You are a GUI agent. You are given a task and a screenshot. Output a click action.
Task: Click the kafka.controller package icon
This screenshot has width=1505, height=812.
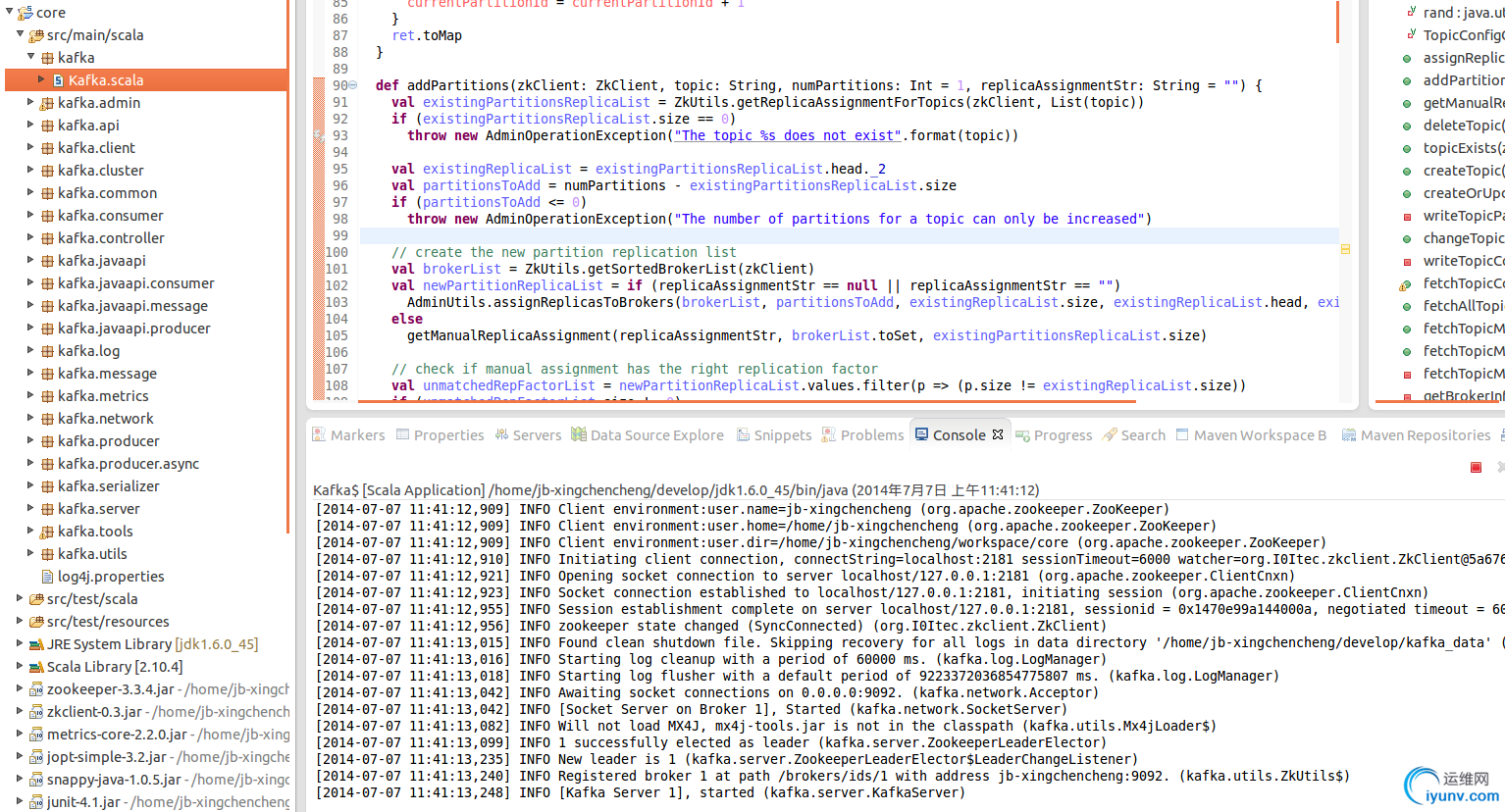(47, 238)
